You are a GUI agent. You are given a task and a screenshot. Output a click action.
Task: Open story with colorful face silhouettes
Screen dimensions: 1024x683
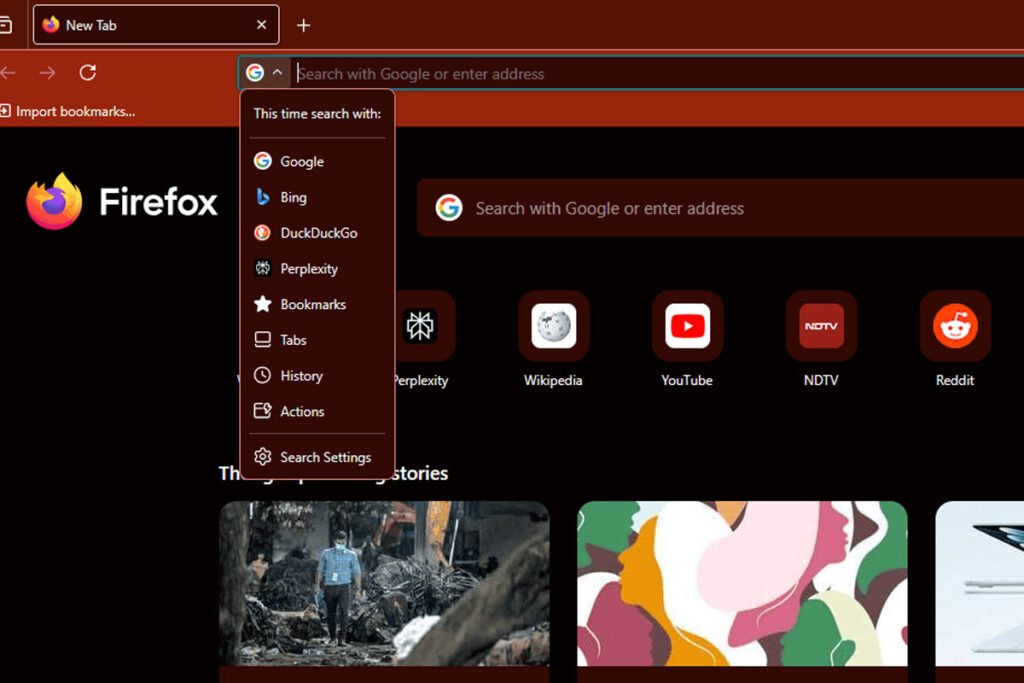(742, 584)
